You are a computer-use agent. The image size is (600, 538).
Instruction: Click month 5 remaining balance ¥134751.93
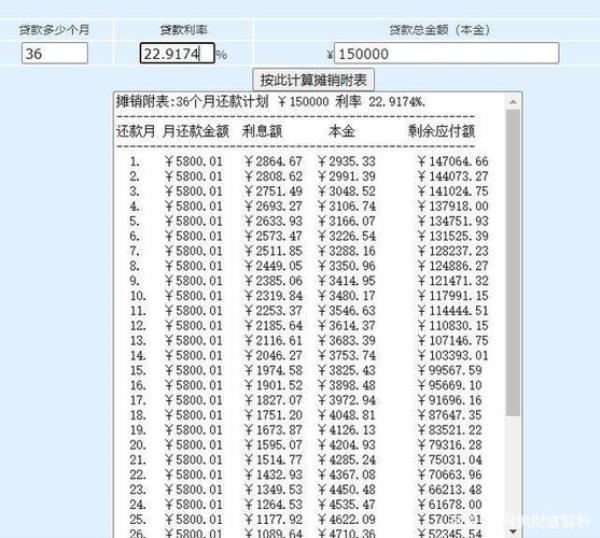point(452,221)
